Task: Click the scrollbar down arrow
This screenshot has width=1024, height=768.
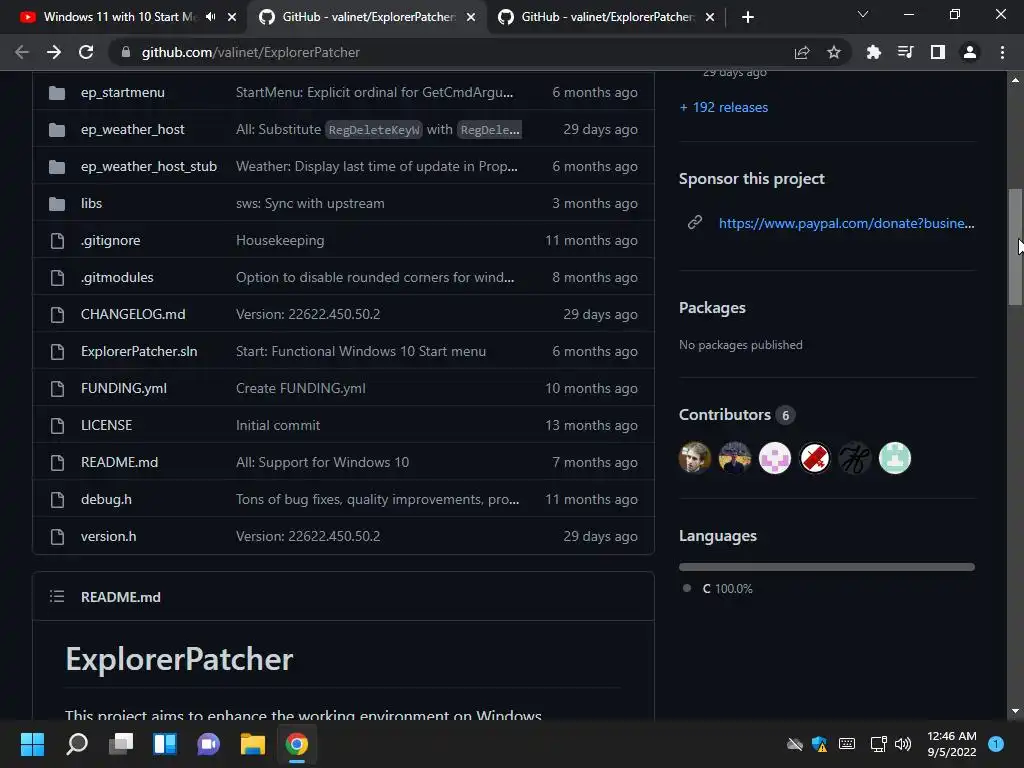Action: coord(1015,711)
